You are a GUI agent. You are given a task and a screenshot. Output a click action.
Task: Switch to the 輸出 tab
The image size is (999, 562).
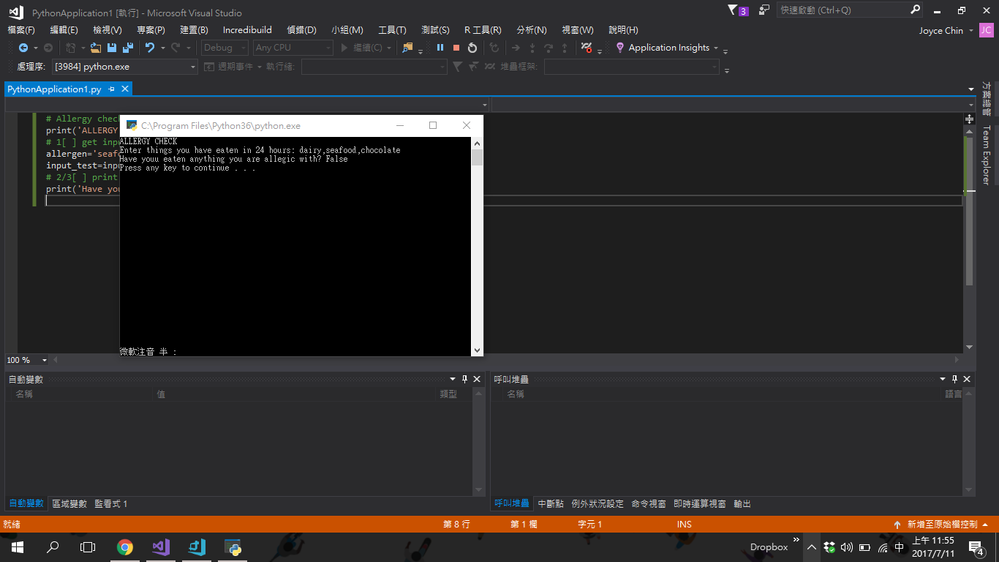tap(742, 504)
